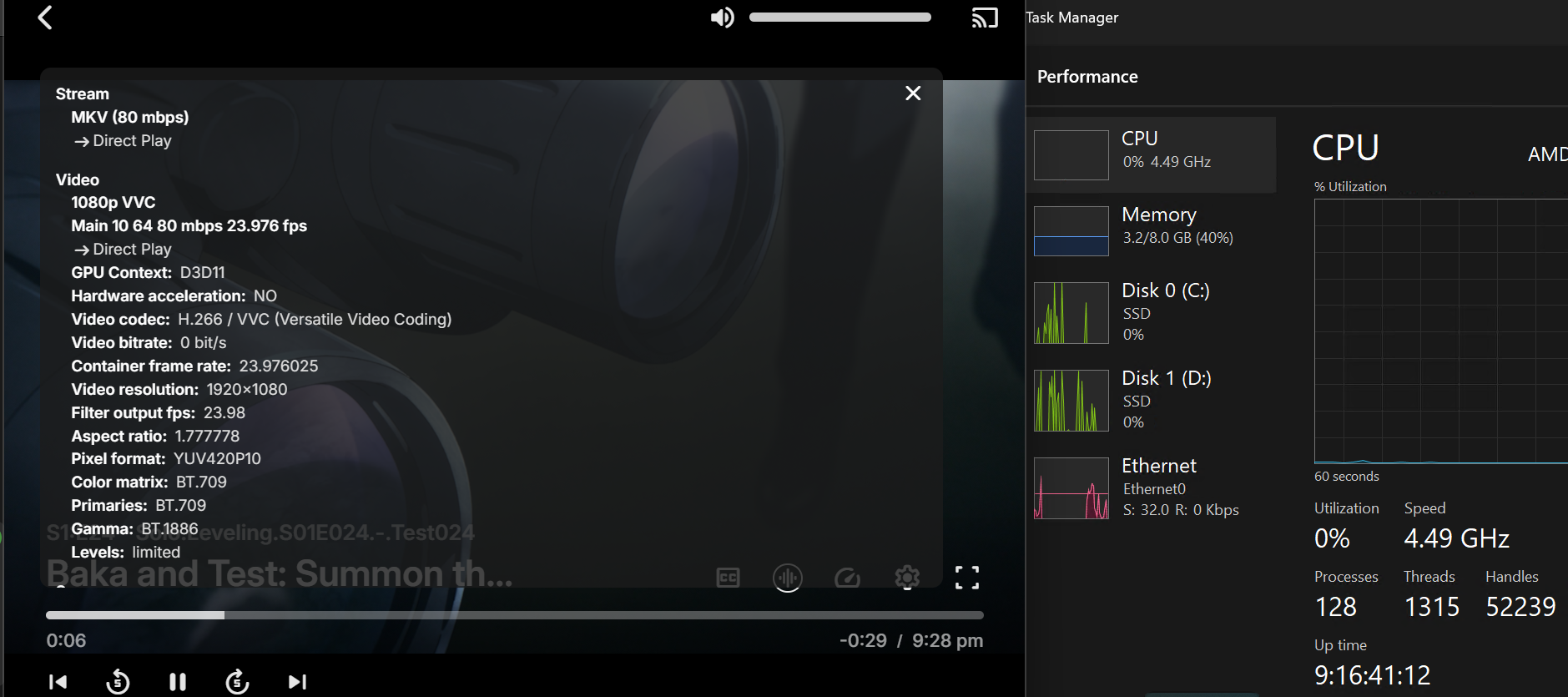Click the Task Manager window title

click(x=1072, y=18)
